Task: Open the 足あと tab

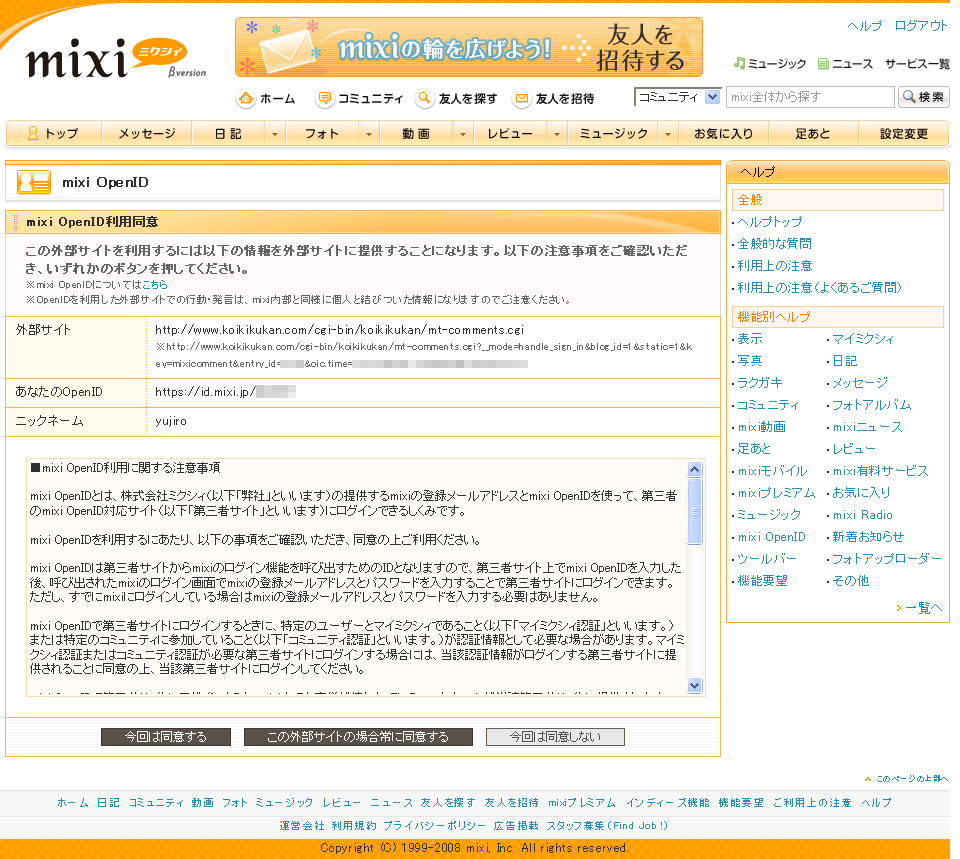Action: 813,133
